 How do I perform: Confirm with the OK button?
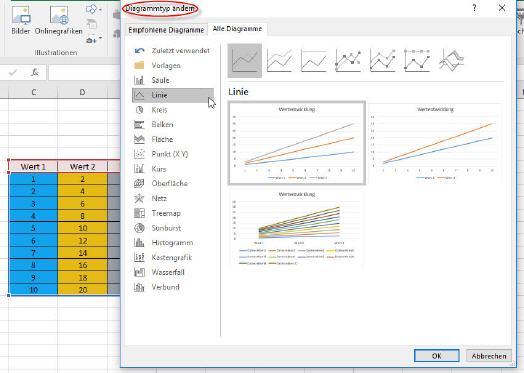[x=436, y=356]
